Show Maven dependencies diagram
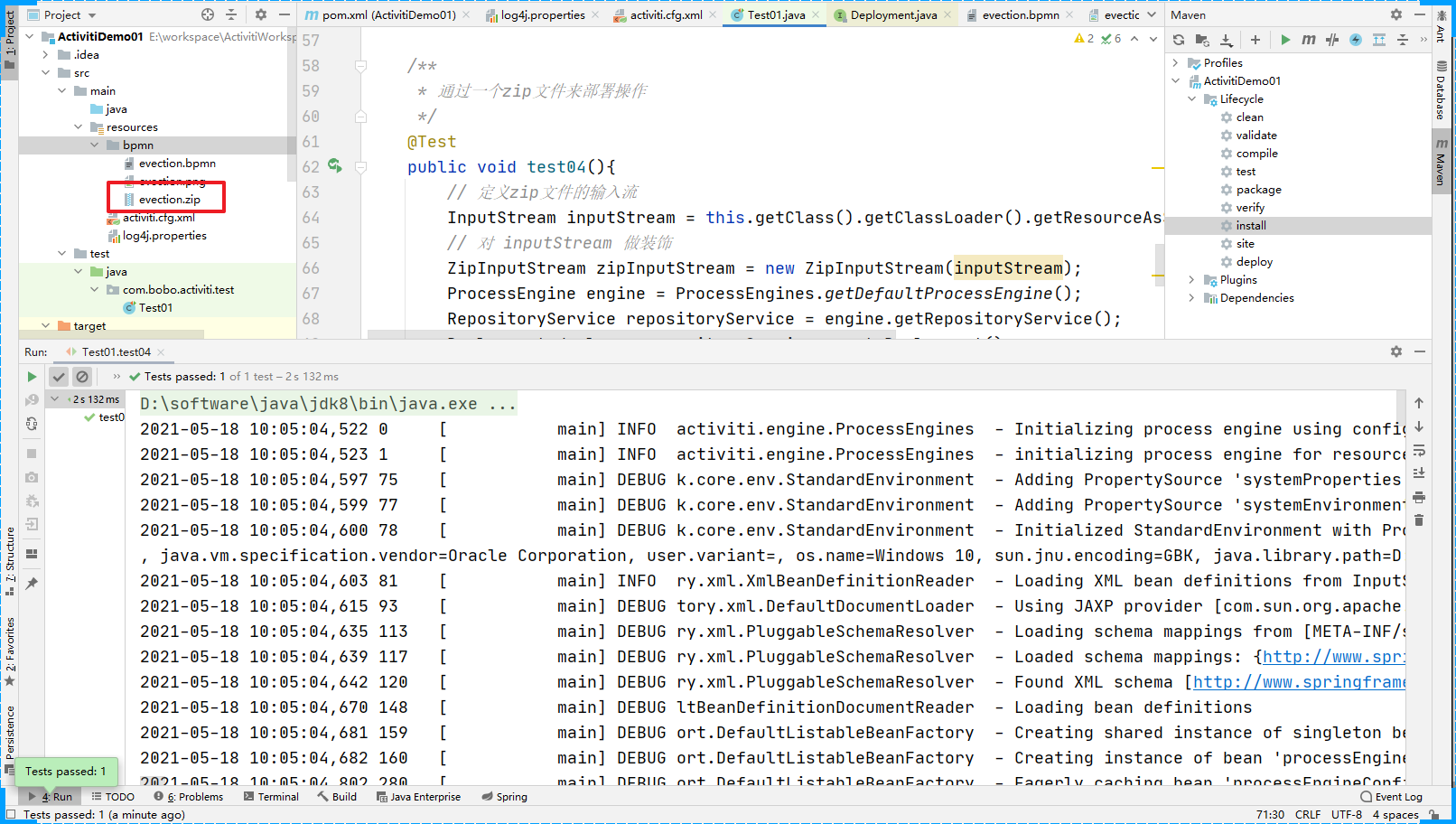 tap(1379, 40)
